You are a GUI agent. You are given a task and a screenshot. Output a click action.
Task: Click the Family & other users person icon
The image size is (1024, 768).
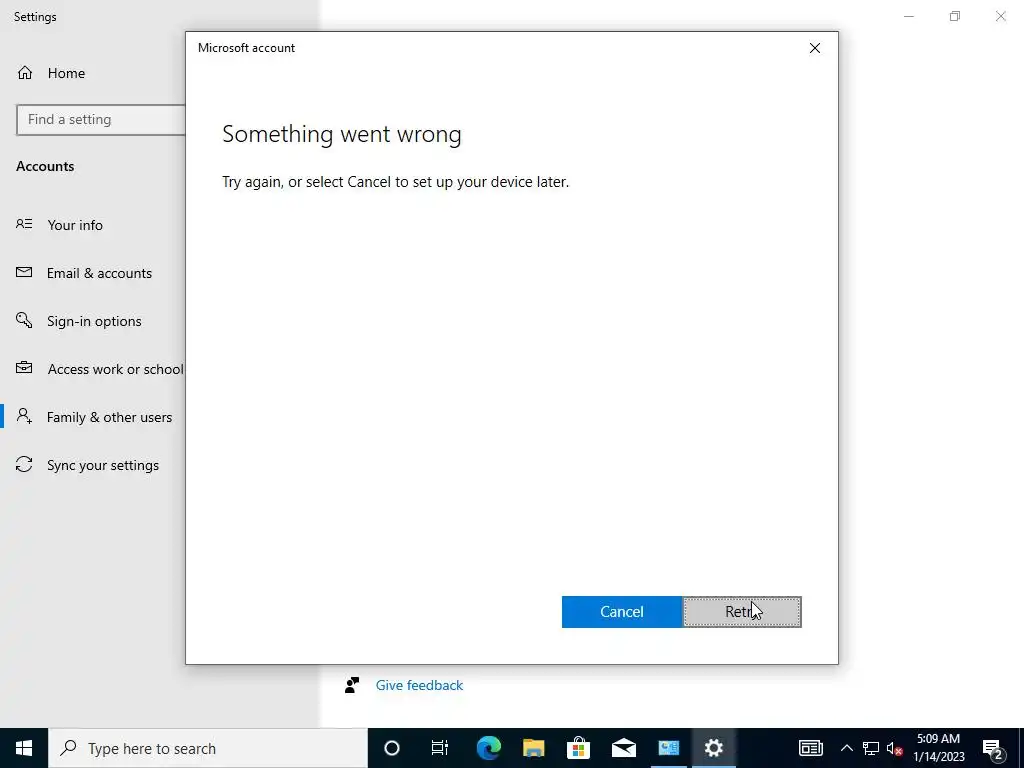[x=24, y=416]
